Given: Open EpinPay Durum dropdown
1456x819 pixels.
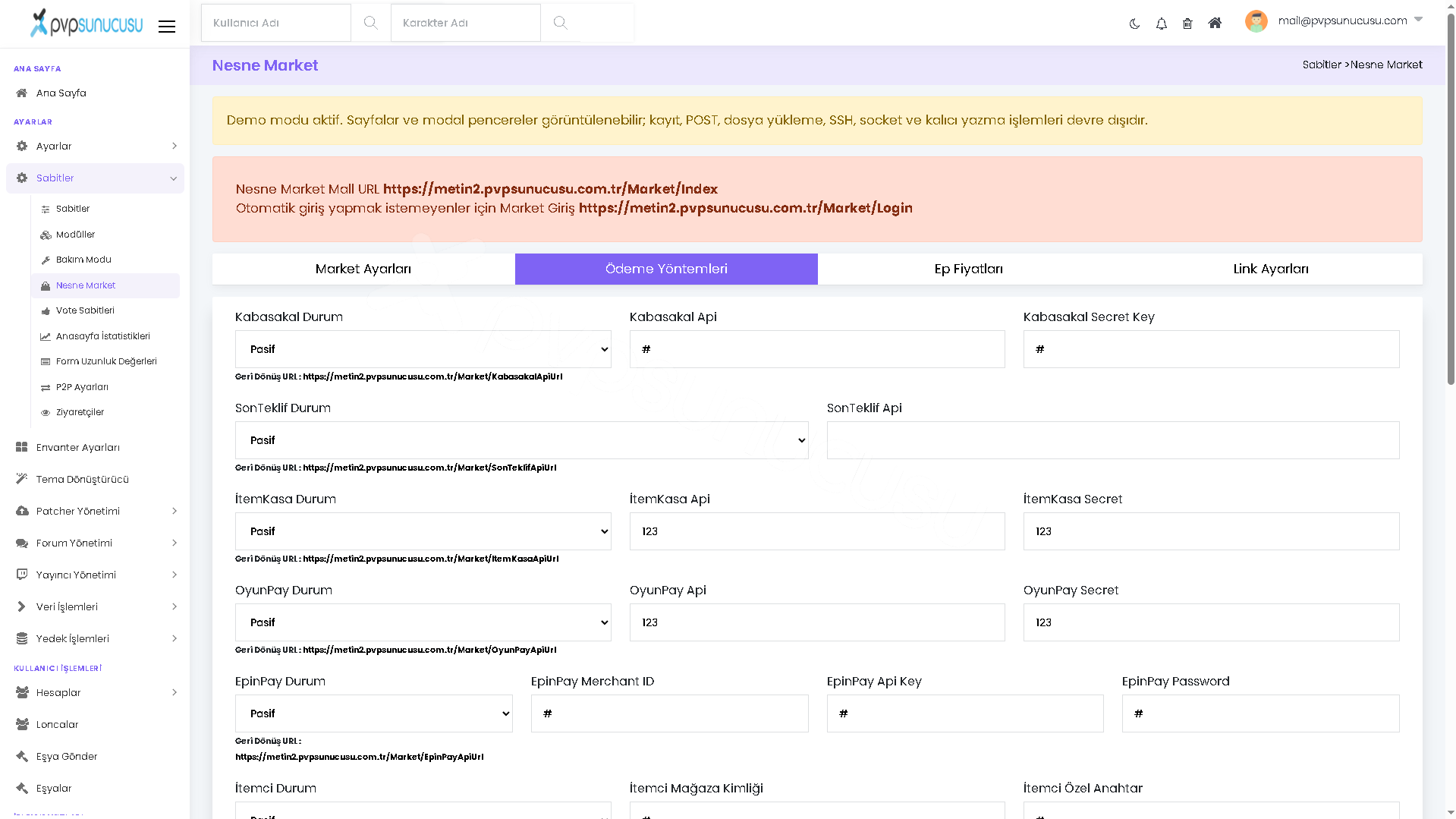Looking at the screenshot, I should click(374, 713).
